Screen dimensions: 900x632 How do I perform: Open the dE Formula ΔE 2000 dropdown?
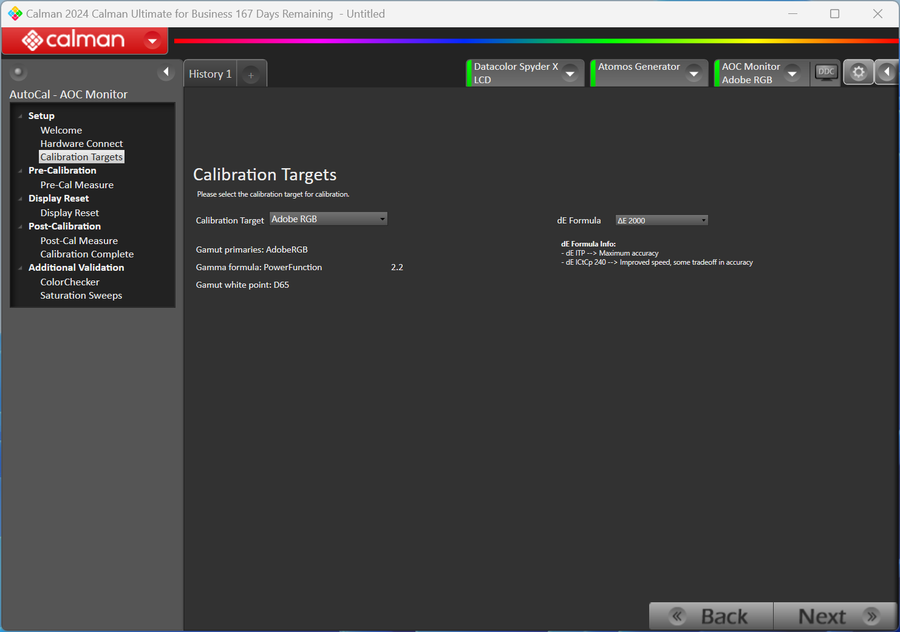[x=661, y=220]
